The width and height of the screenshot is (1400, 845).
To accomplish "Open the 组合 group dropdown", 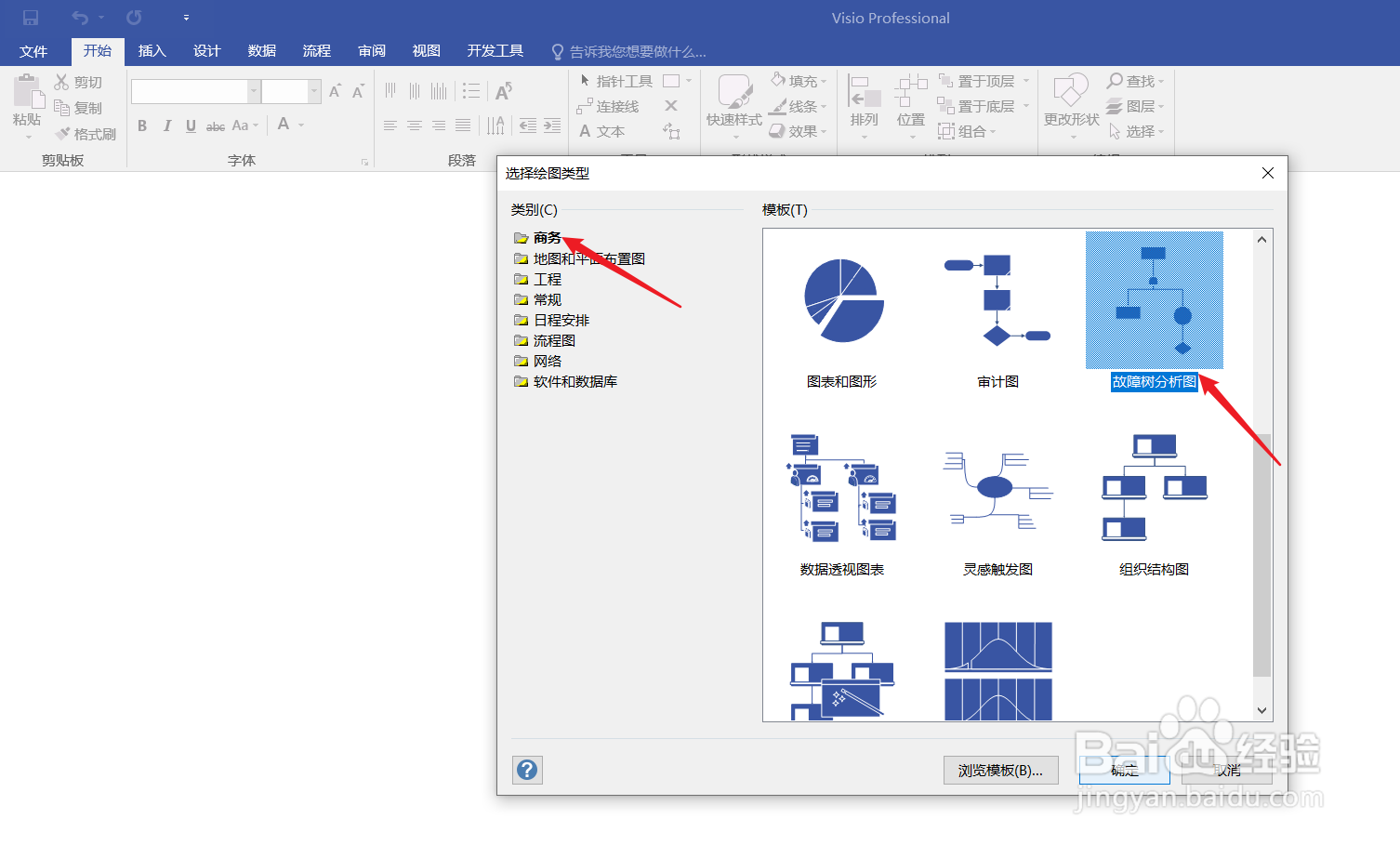I will point(967,131).
